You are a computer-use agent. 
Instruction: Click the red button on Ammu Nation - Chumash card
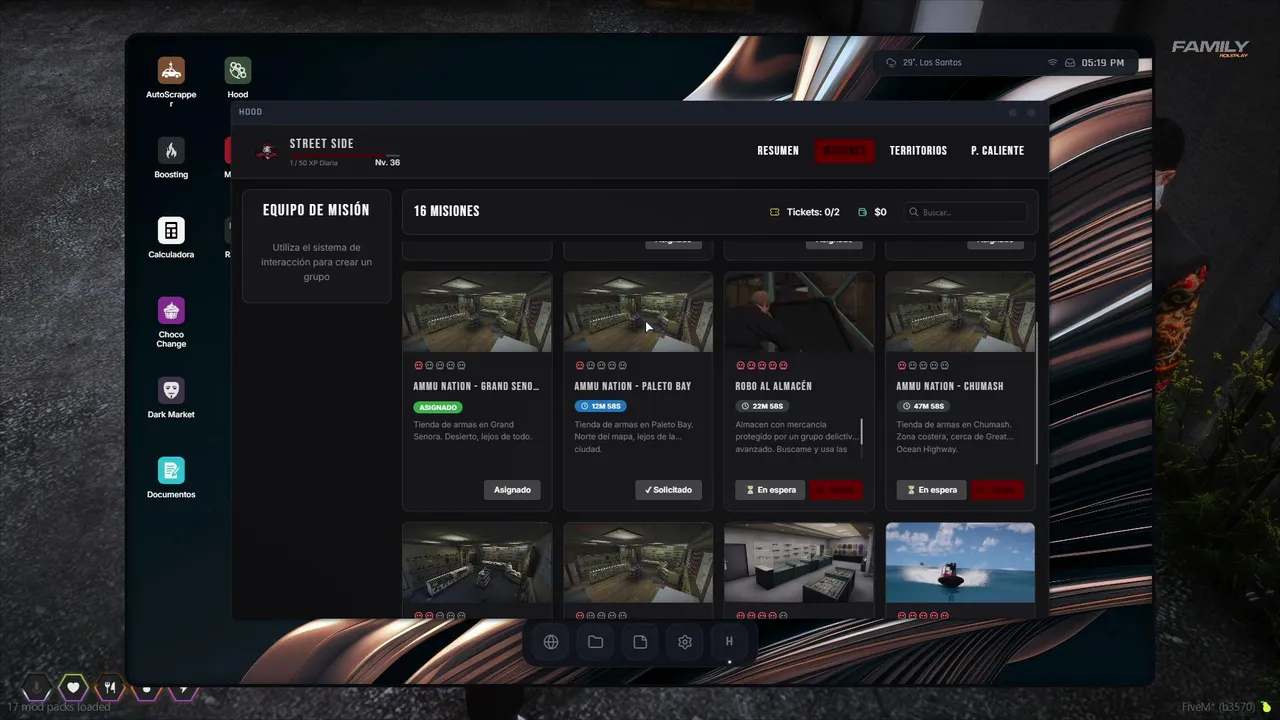click(997, 490)
